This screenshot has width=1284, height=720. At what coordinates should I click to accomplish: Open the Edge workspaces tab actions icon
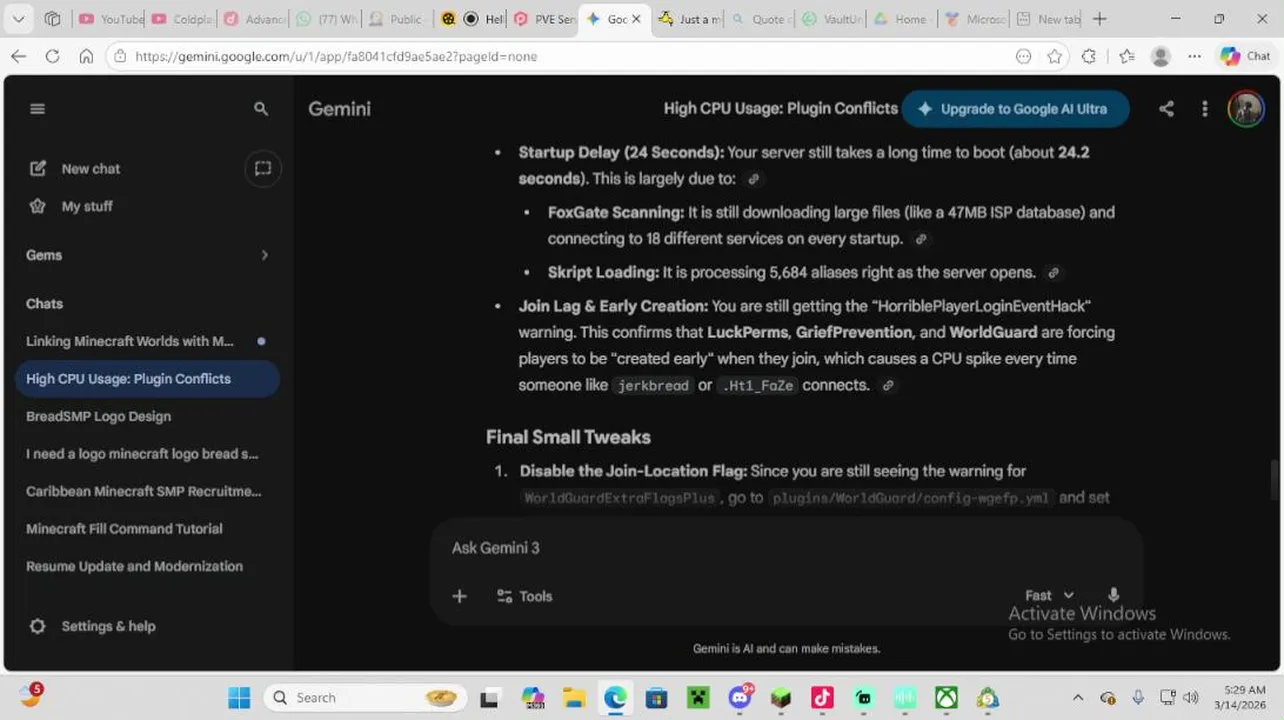[x=52, y=19]
